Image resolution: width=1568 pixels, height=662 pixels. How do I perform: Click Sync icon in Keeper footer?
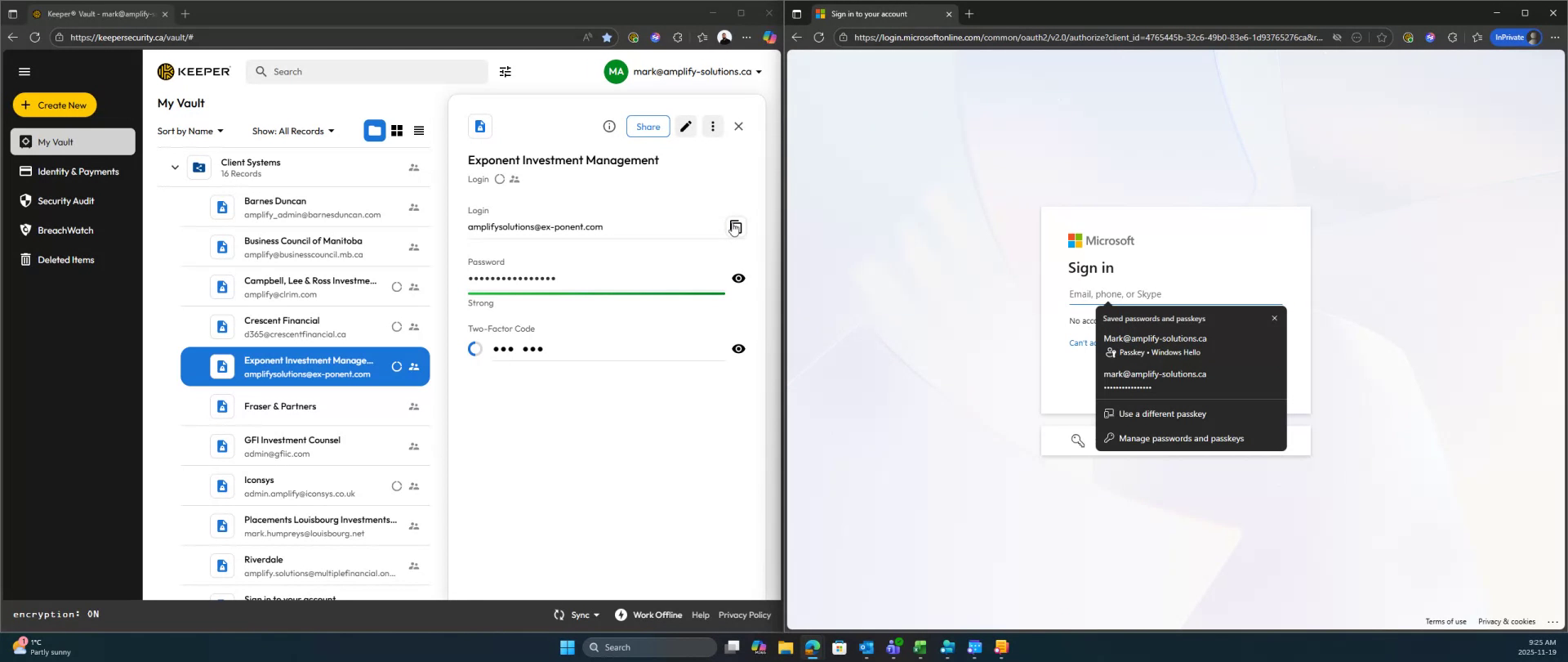[559, 615]
